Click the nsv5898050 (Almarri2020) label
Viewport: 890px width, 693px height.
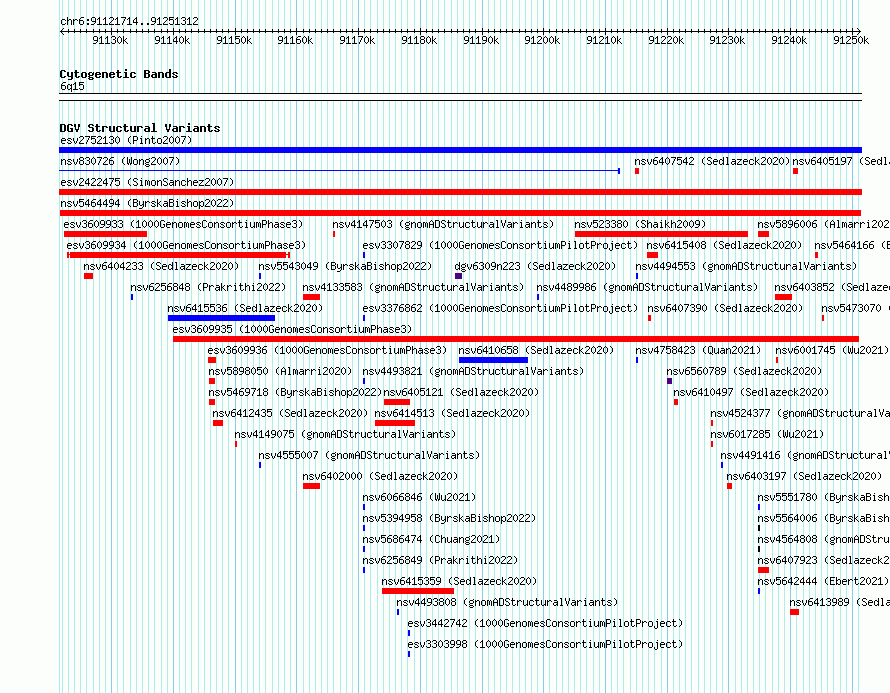pos(280,371)
